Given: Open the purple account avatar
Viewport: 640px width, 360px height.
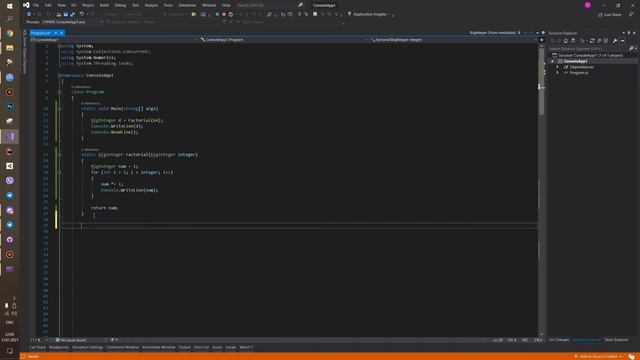Looking at the screenshot, I should (588, 5).
